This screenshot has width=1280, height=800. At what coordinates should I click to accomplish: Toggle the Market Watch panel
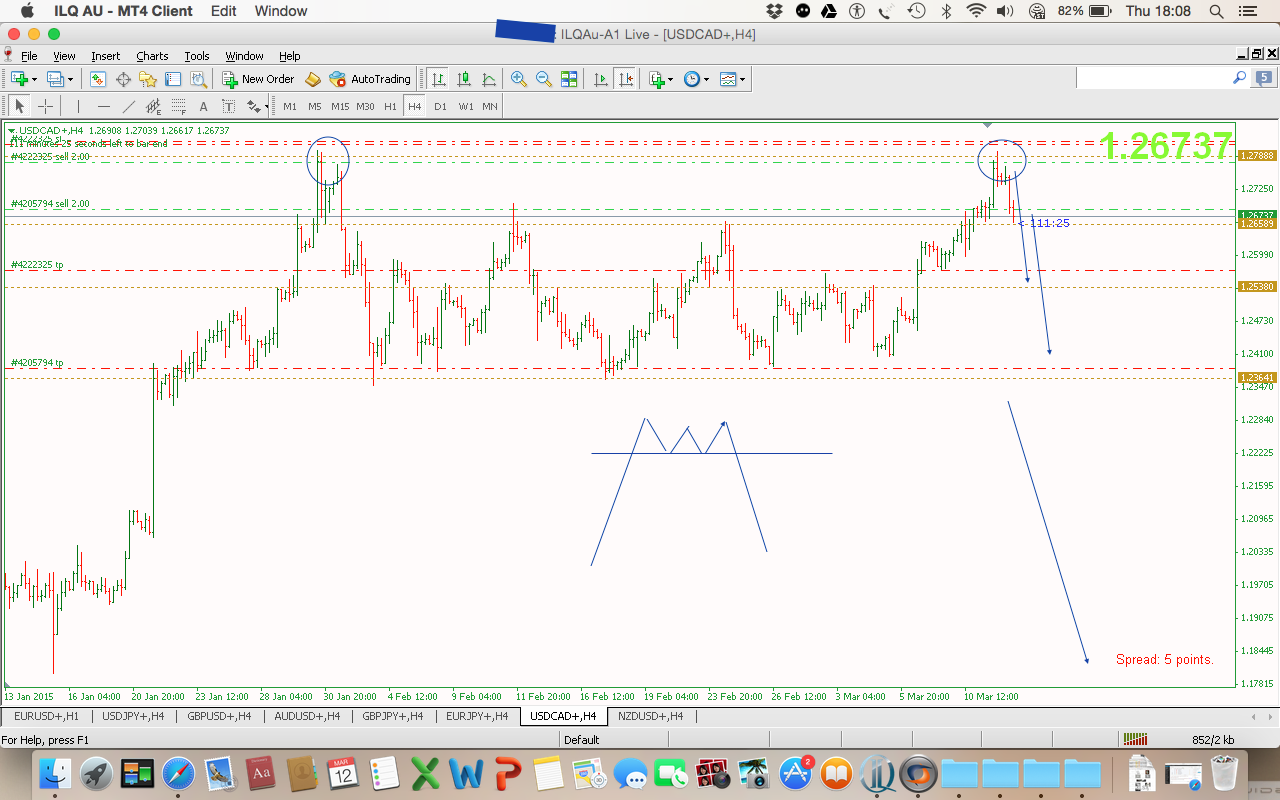point(96,78)
